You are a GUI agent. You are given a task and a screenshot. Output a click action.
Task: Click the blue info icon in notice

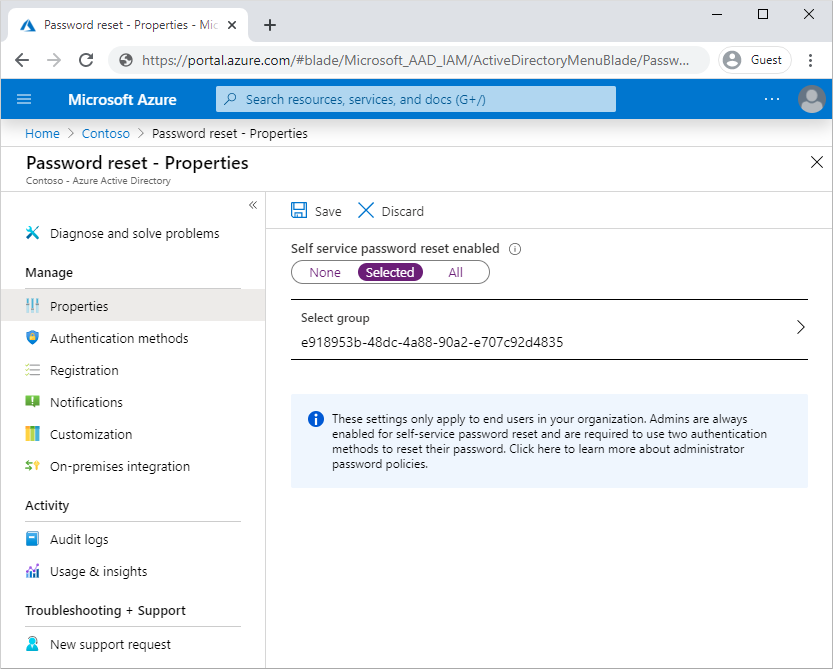click(316, 419)
